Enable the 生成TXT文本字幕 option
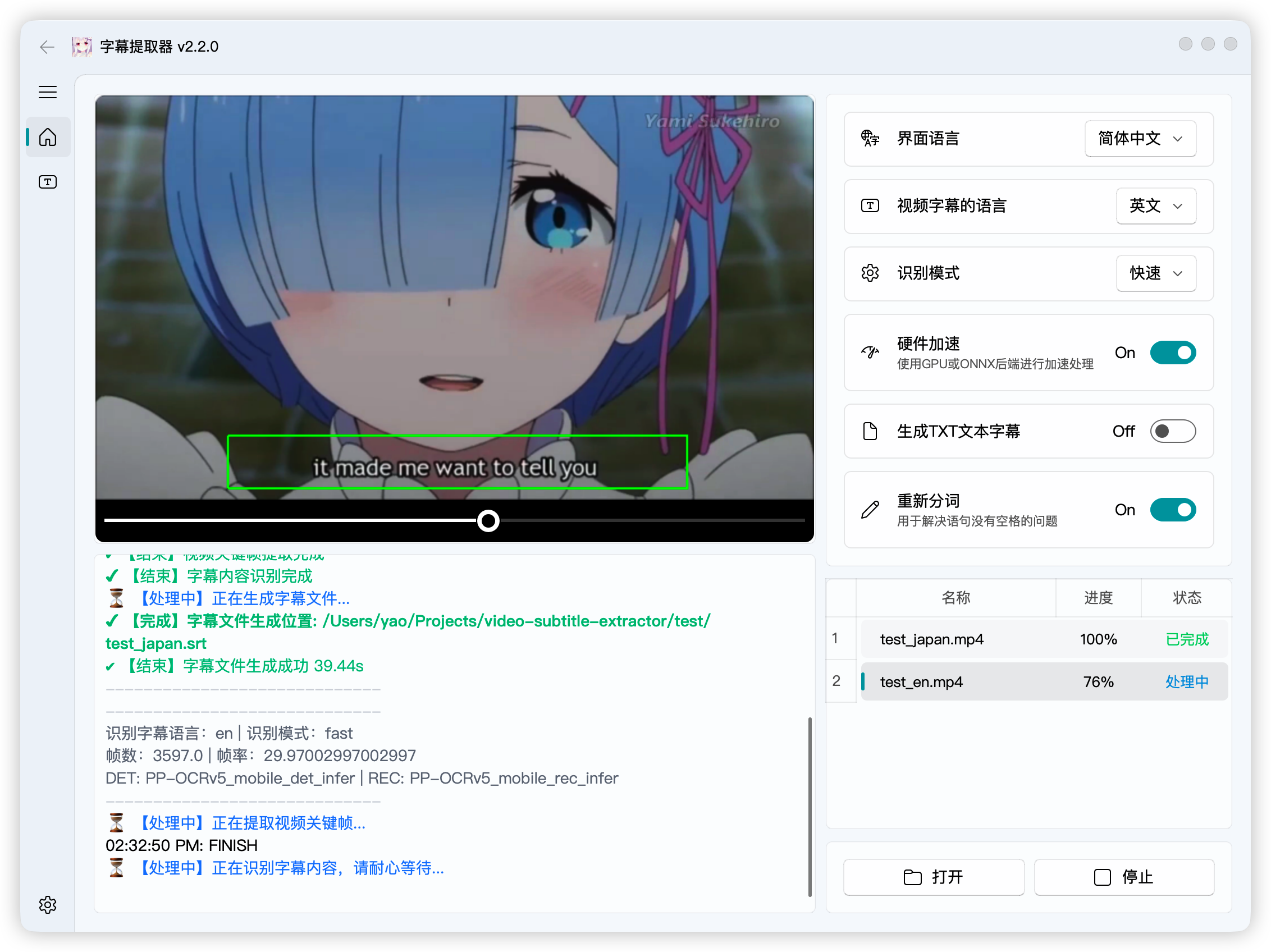The height and width of the screenshot is (952, 1271). coord(1173,431)
